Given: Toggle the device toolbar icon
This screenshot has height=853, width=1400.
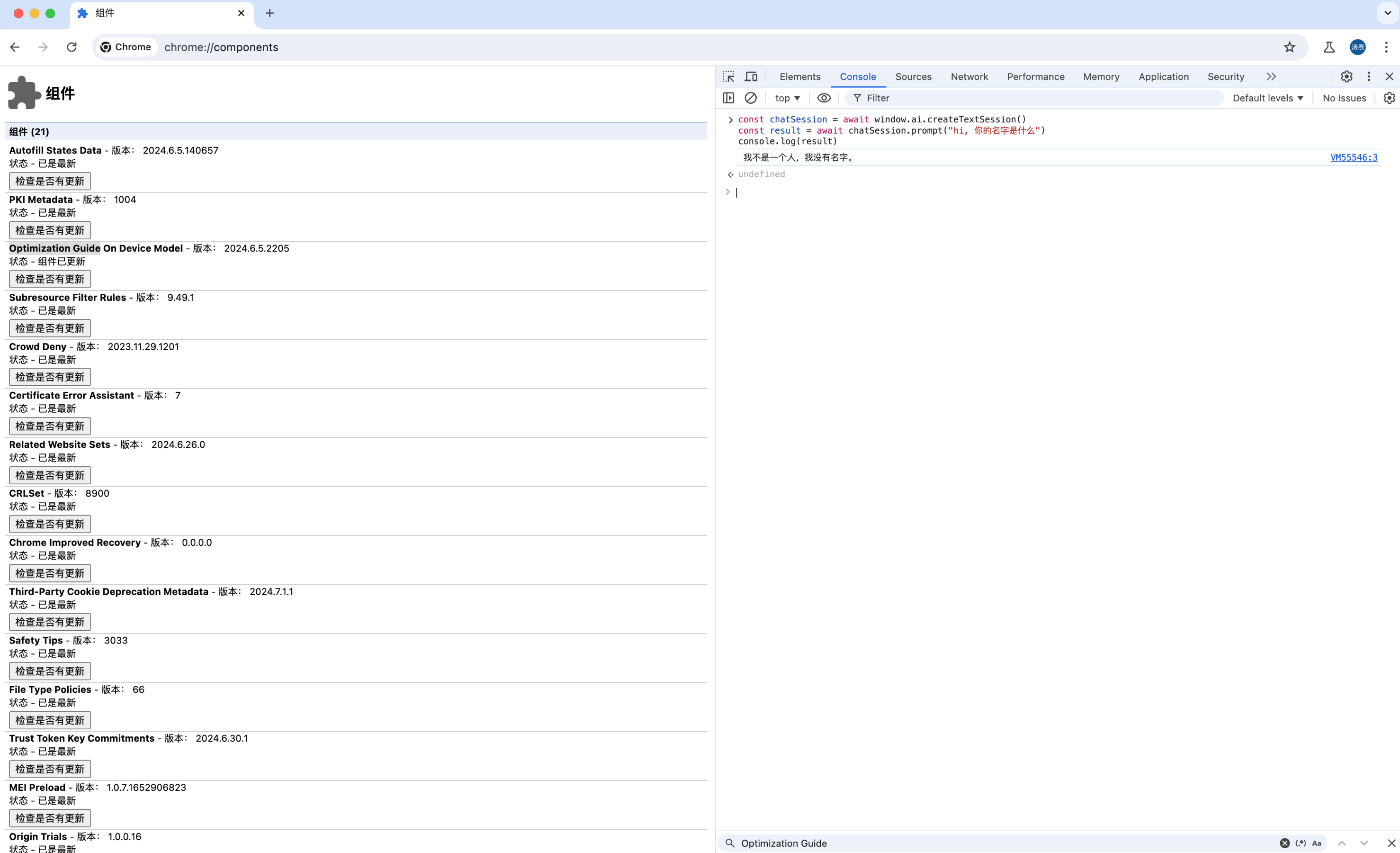Looking at the screenshot, I should pos(751,77).
